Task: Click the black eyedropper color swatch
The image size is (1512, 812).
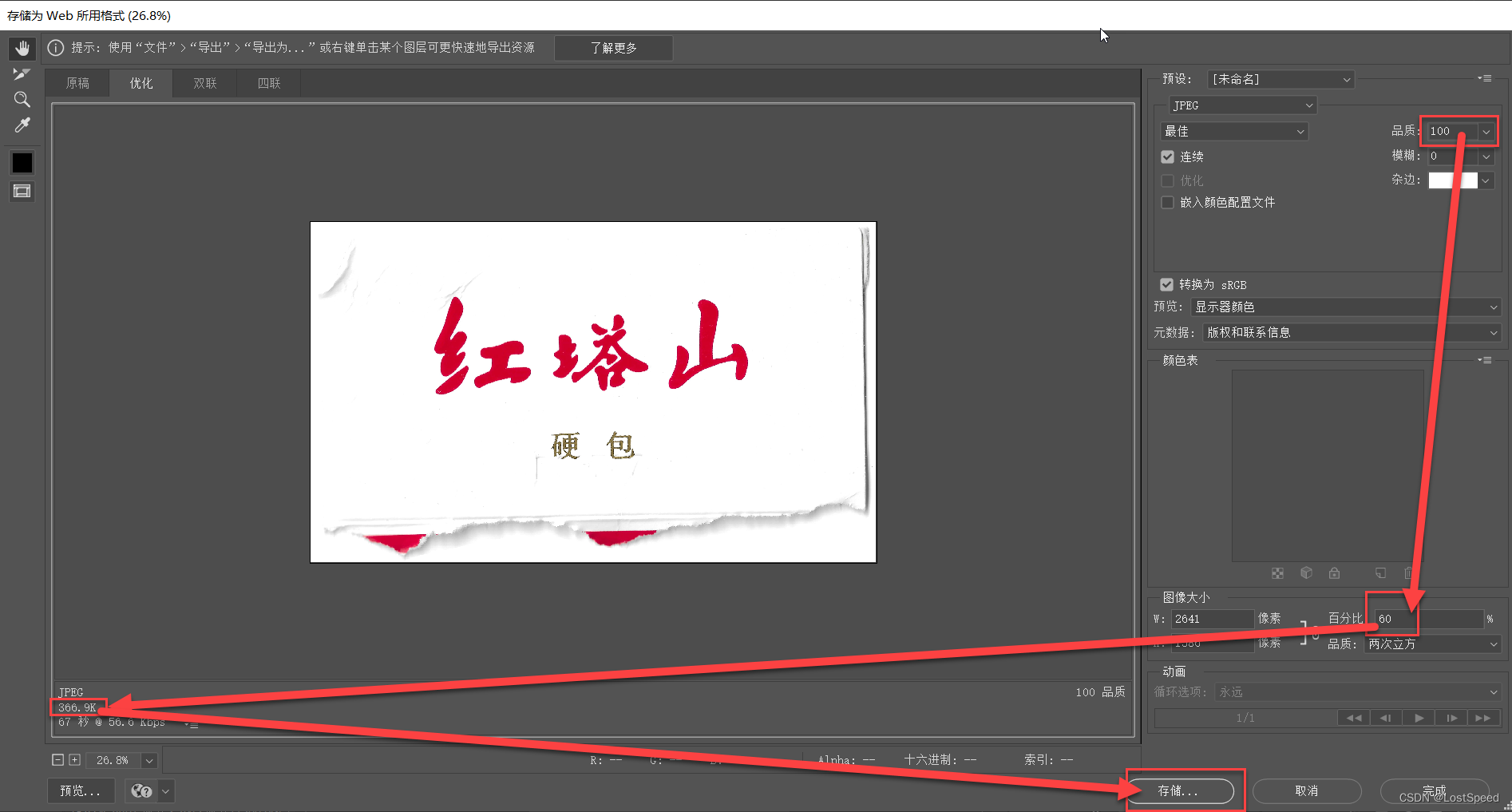Action: coord(22,163)
